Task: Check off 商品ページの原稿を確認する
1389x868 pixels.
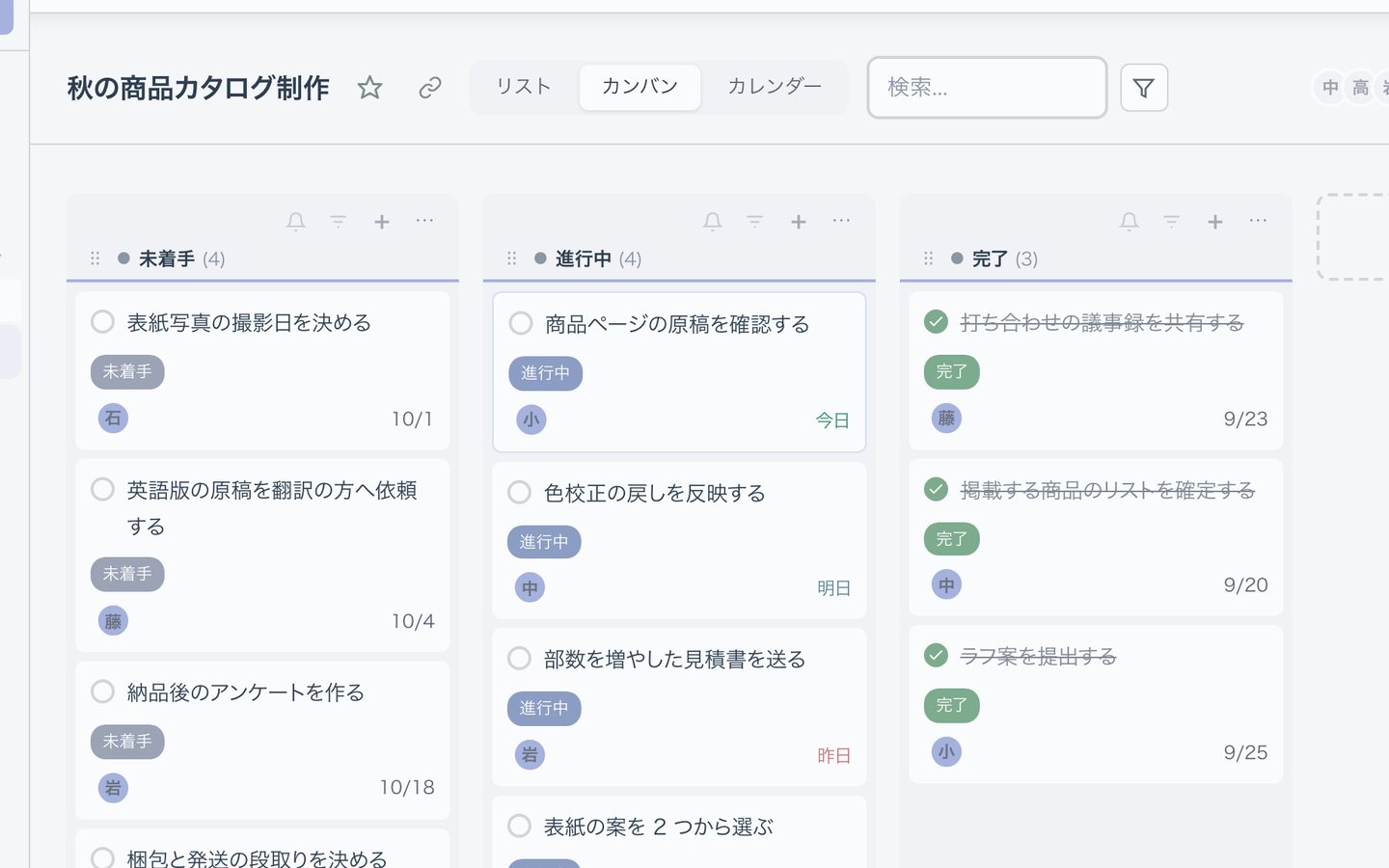Action: pos(520,323)
